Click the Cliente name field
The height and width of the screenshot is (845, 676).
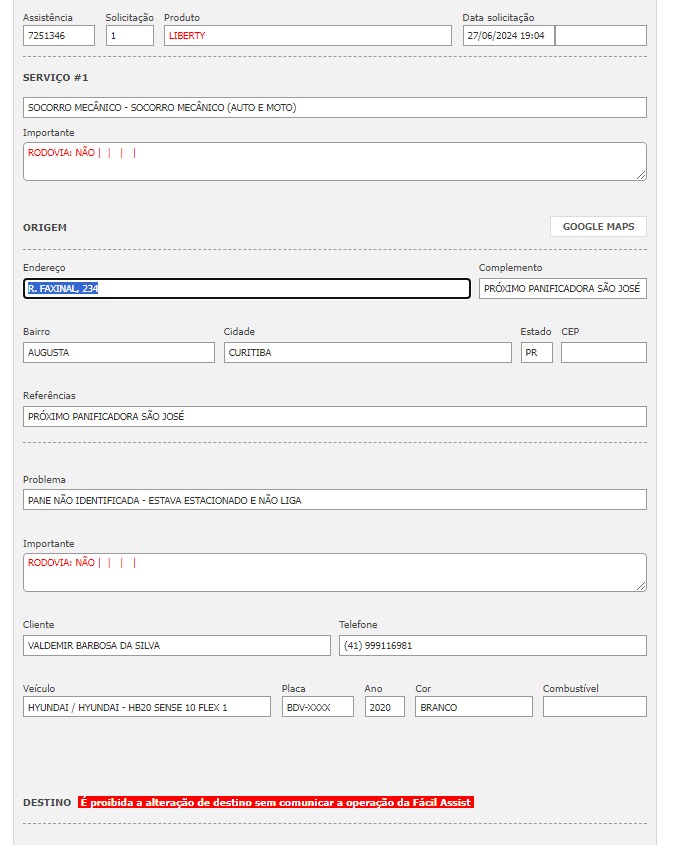(176, 646)
